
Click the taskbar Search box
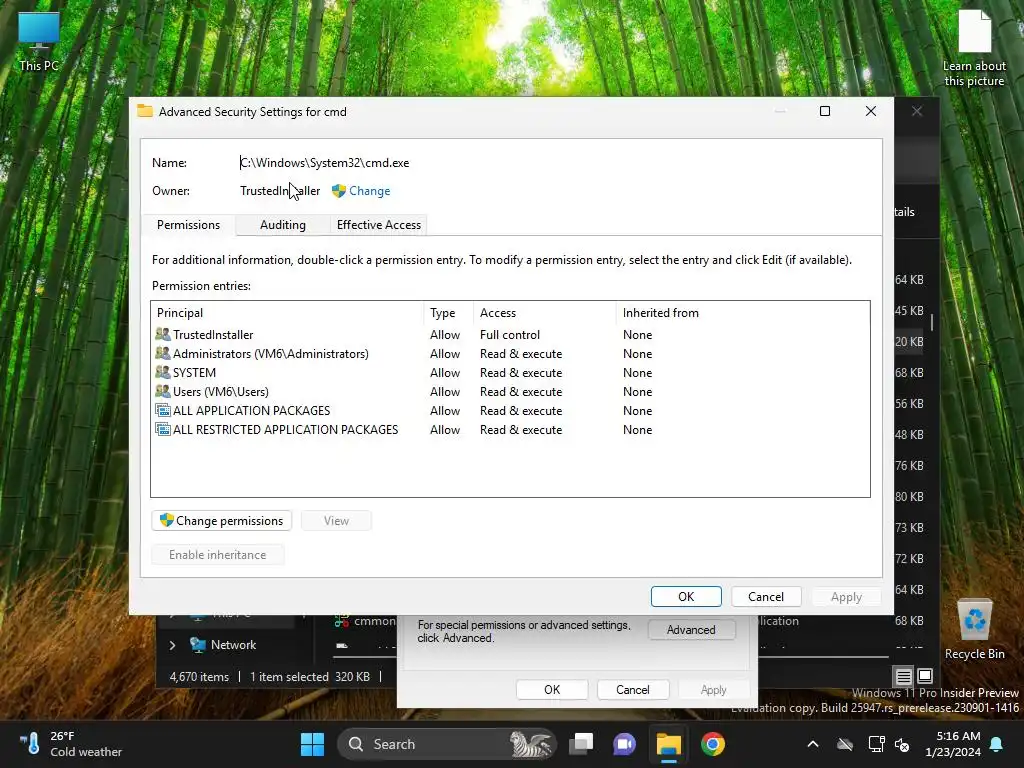point(446,744)
